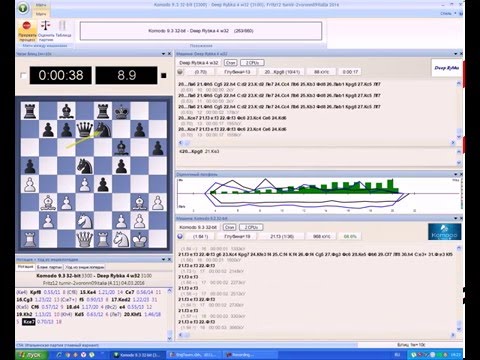The image size is (480, 360).
Task: Click scroll-right arrow in Deep Rybka analysis panel
Action: [453, 143]
